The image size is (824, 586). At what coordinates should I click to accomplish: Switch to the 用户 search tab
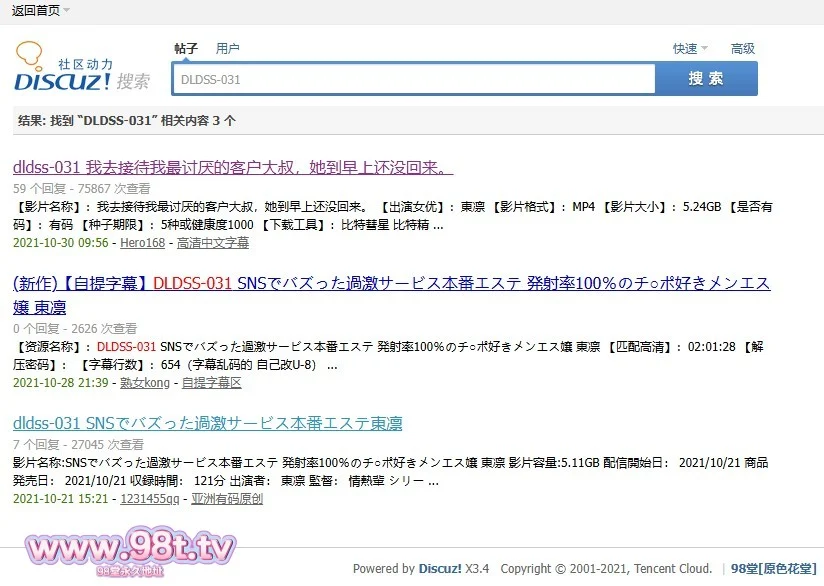tap(228, 48)
